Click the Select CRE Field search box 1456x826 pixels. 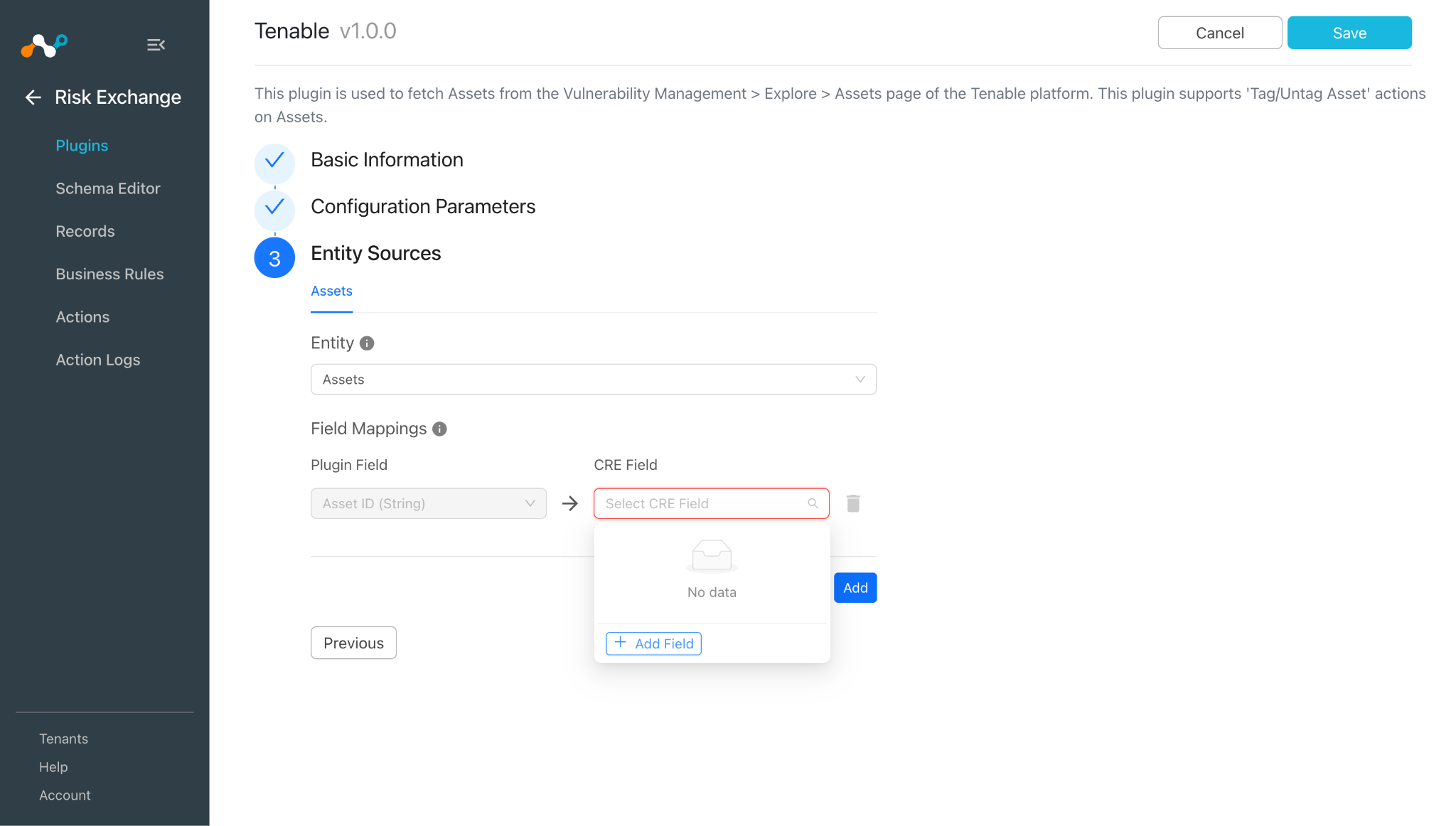(712, 503)
